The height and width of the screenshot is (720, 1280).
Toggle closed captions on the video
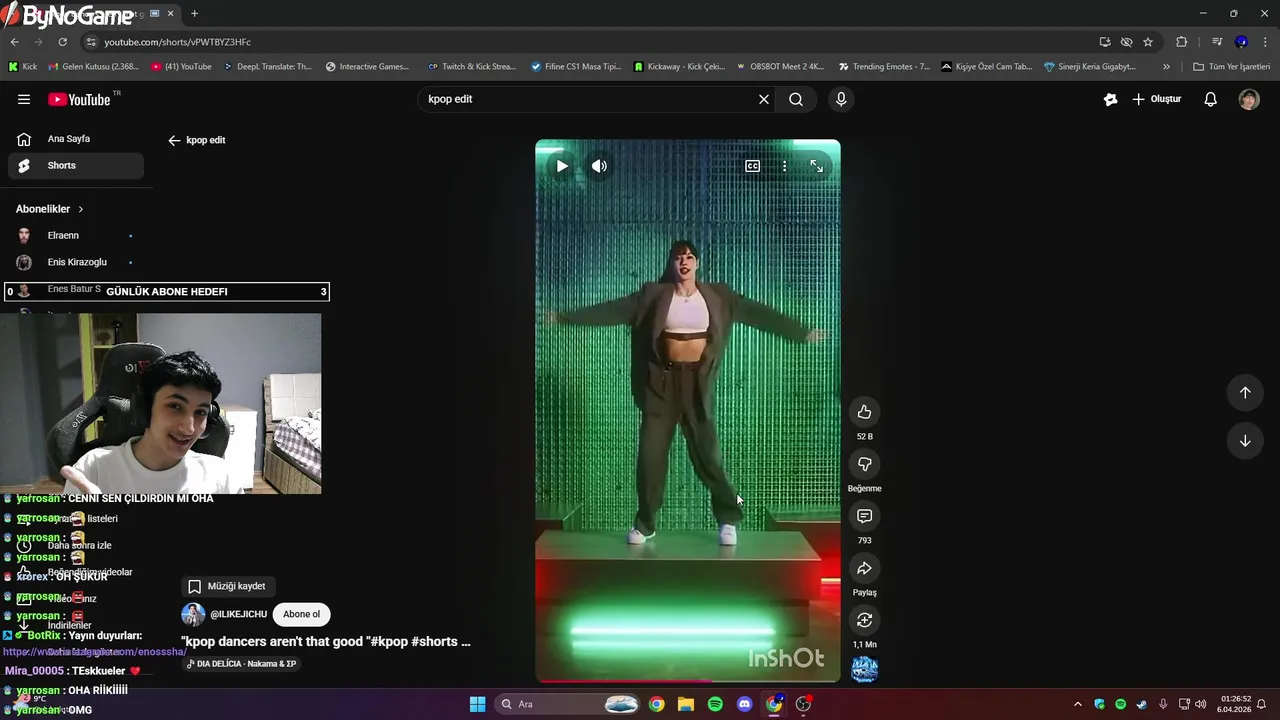tap(752, 166)
